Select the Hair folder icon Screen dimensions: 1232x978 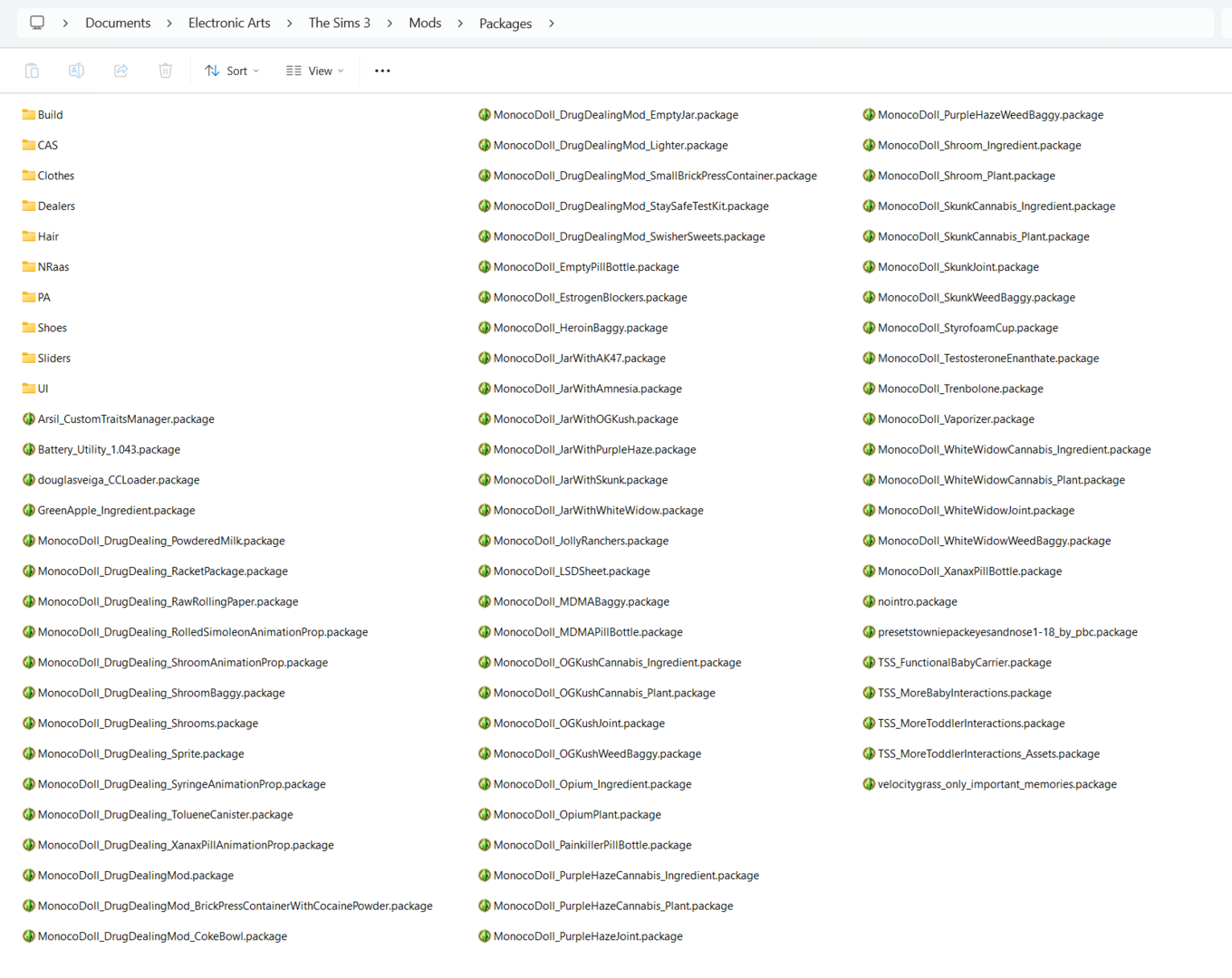point(29,236)
